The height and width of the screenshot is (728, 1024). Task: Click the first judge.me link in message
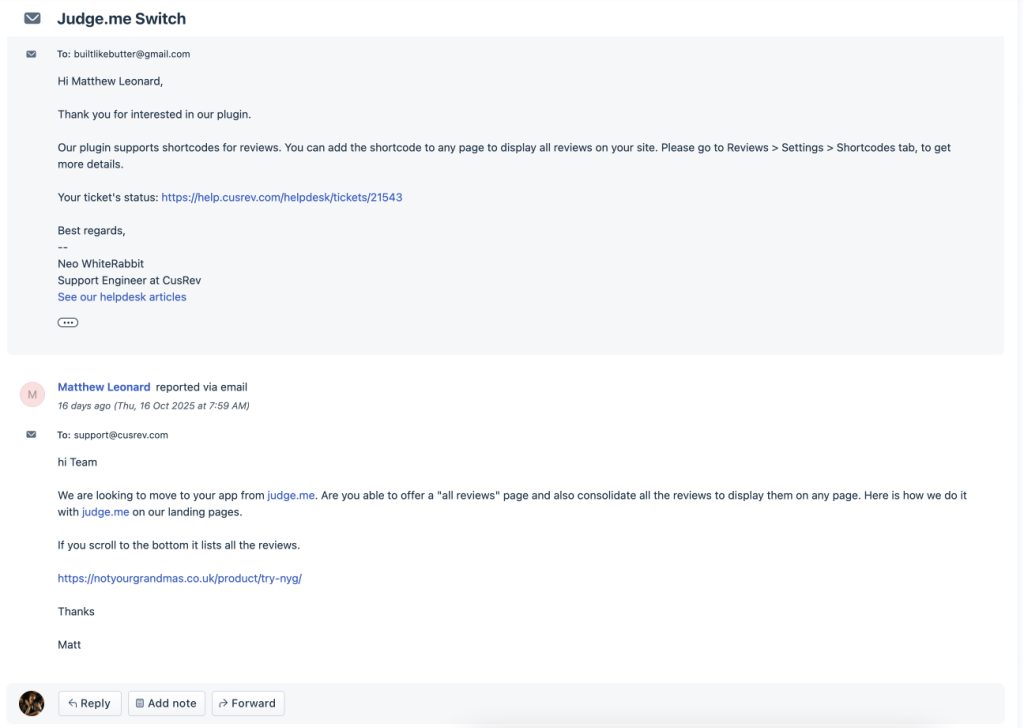(291, 495)
